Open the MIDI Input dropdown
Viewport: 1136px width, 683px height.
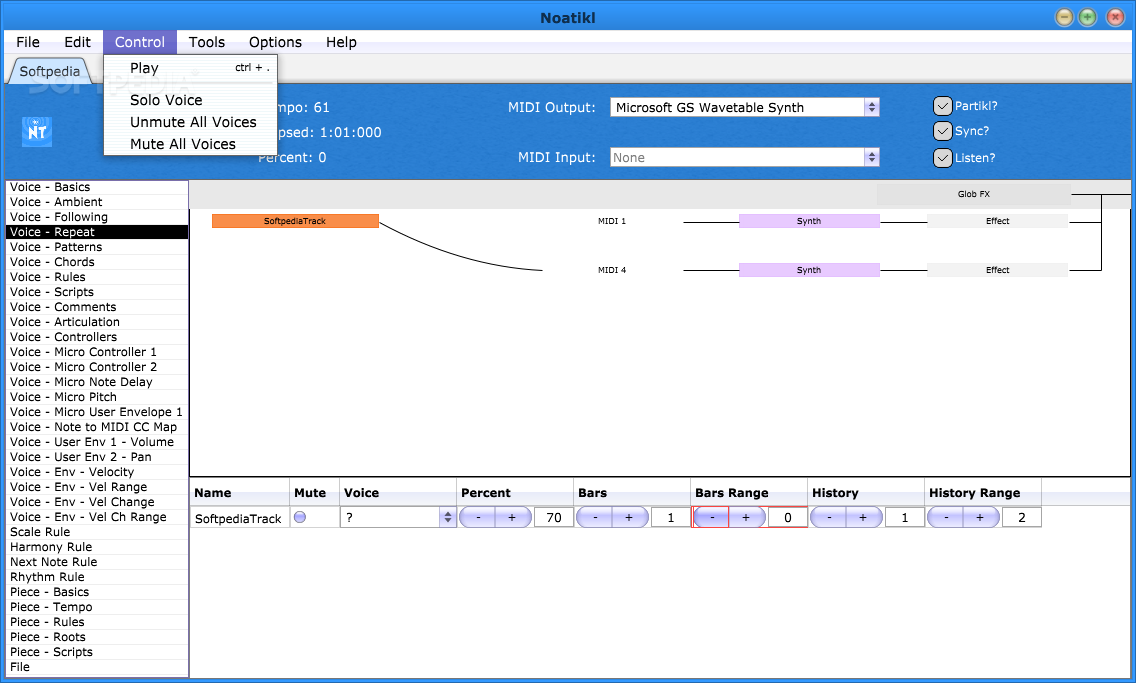pyautogui.click(x=745, y=157)
